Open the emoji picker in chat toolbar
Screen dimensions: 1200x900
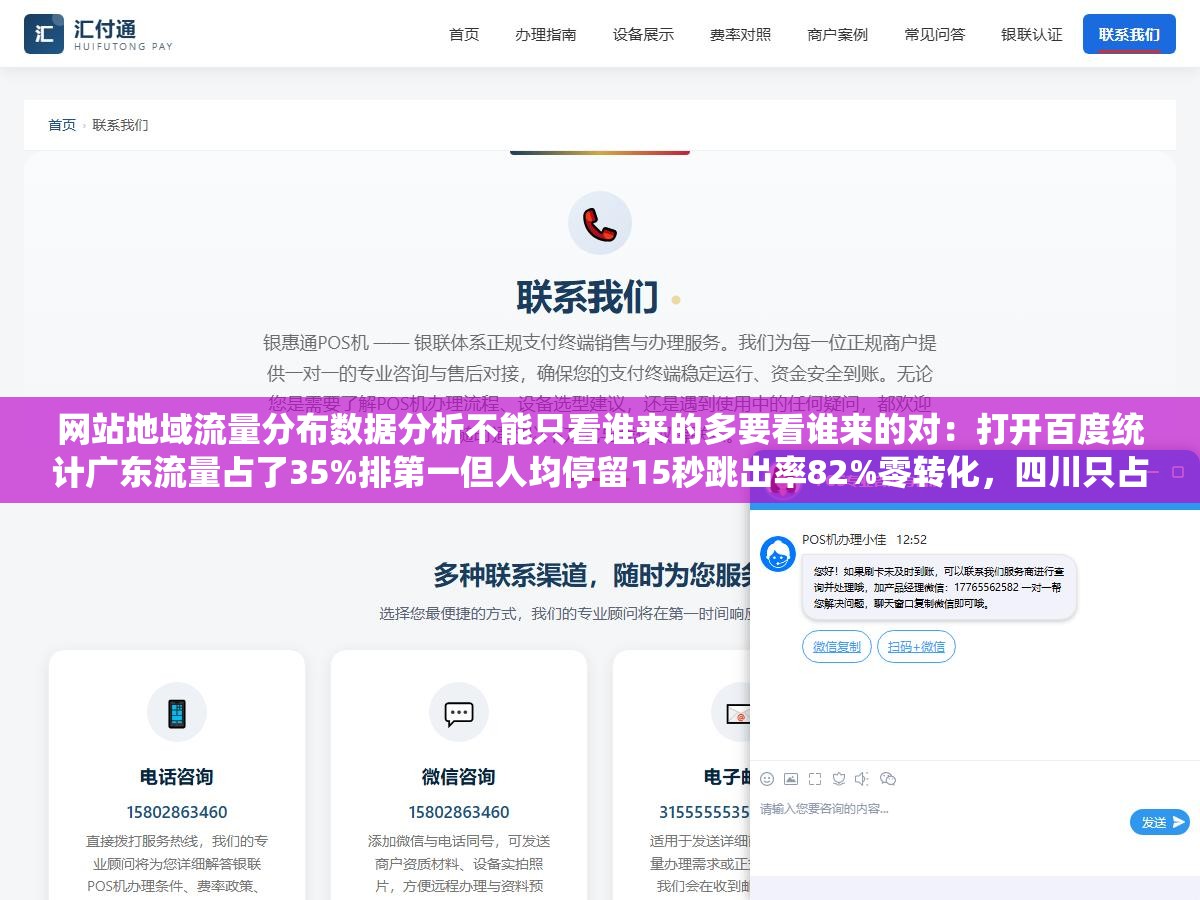point(767,778)
